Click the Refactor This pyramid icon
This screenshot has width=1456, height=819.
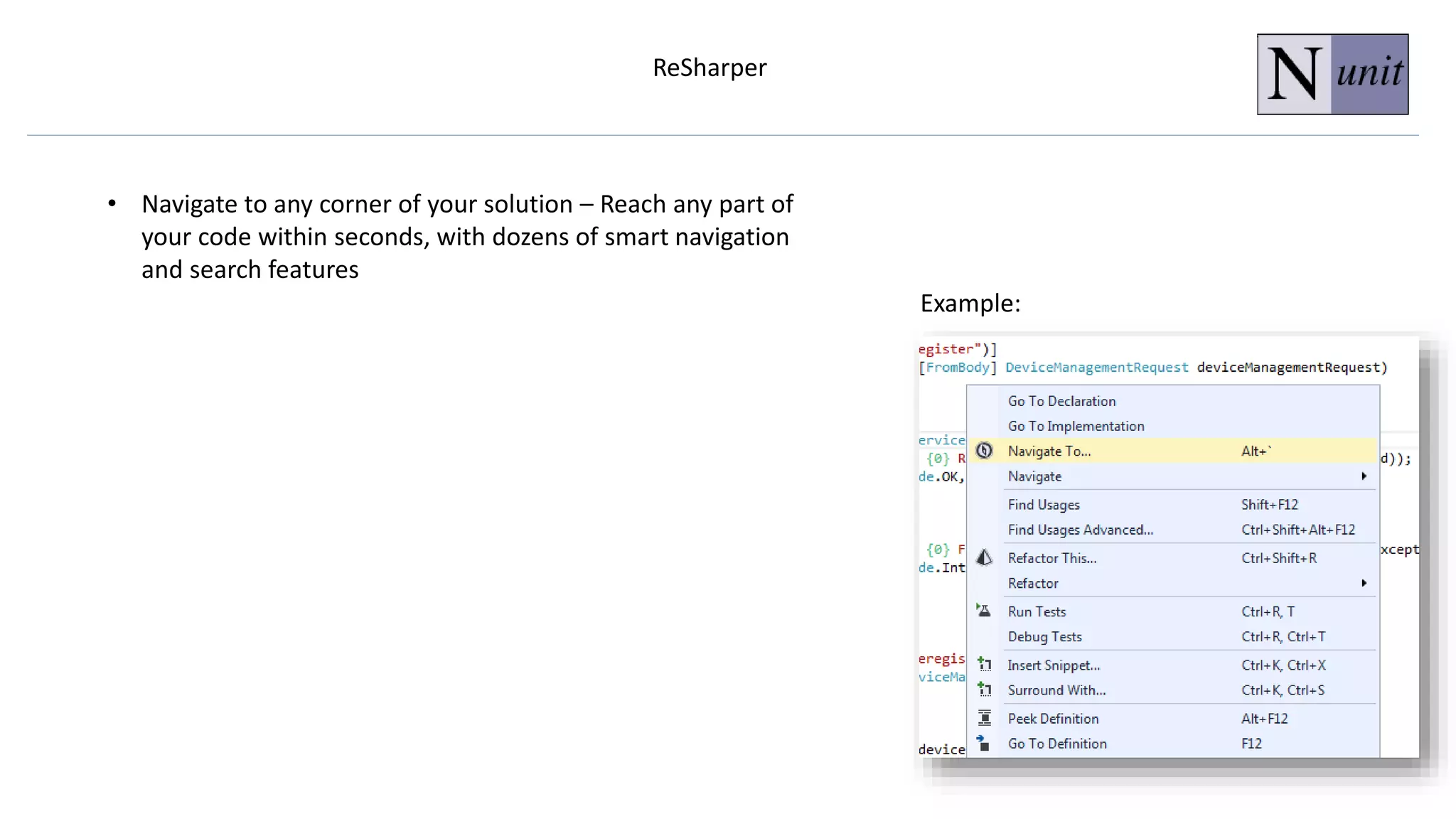[x=984, y=558]
